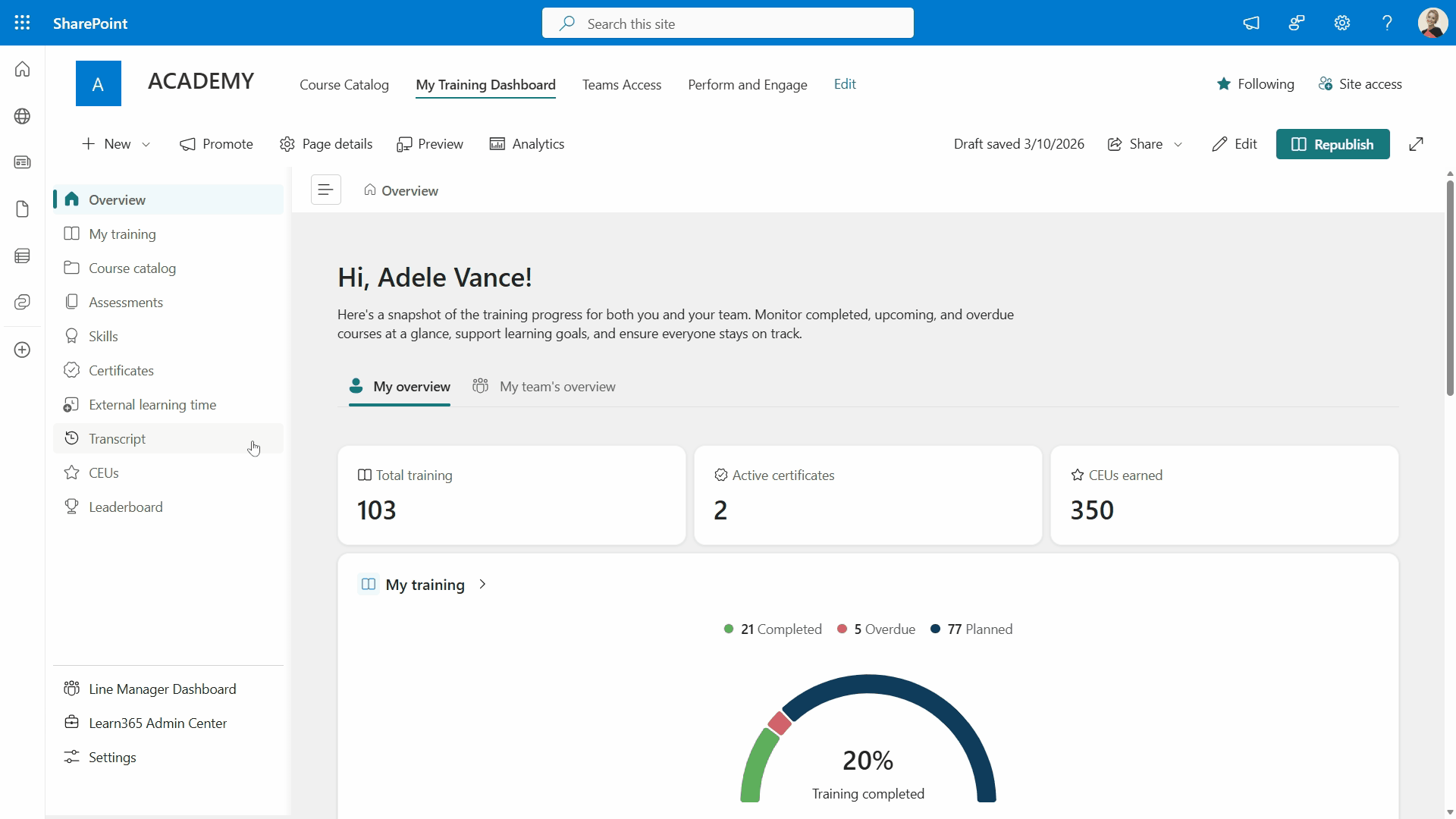
Task: Open the settings gear in SharePoint header
Action: pyautogui.click(x=1342, y=23)
